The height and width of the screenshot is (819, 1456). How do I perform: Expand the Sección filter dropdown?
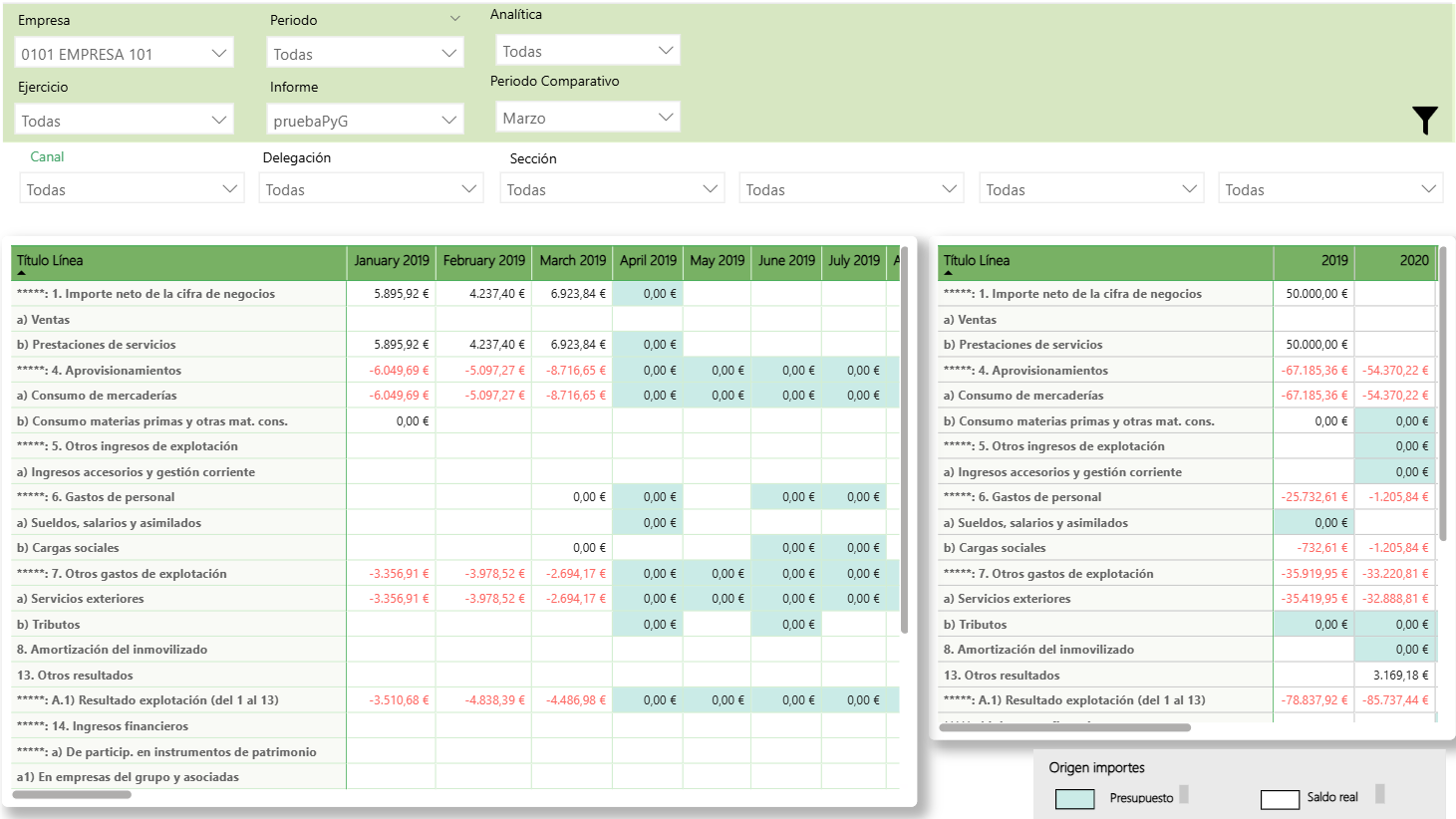point(611,189)
